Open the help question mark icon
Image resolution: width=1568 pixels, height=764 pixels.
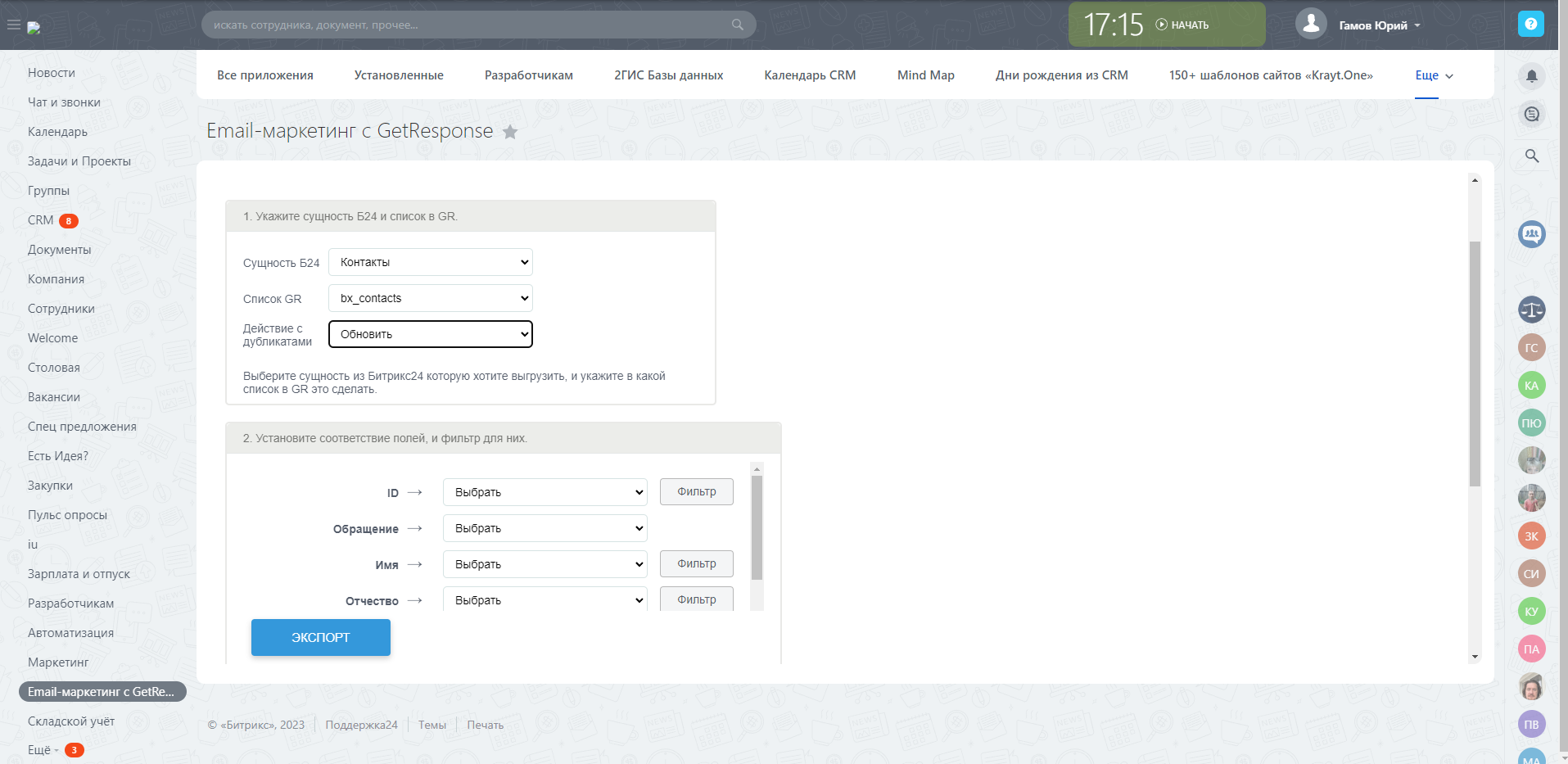(1530, 24)
